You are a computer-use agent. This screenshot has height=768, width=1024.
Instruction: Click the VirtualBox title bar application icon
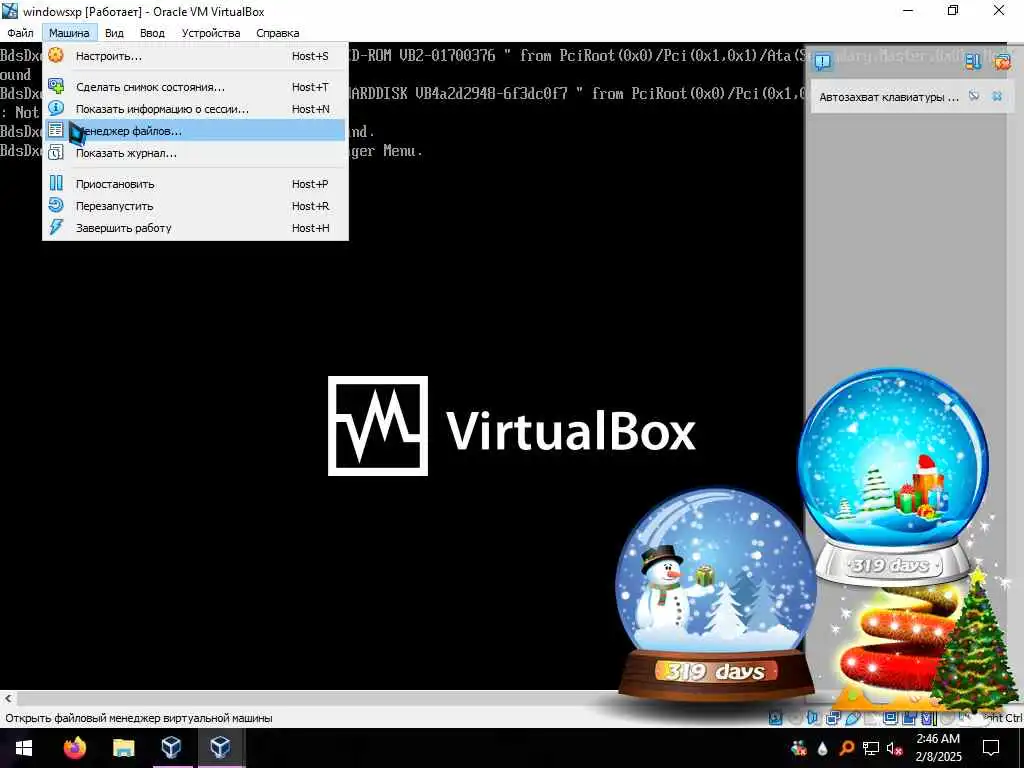coord(10,11)
